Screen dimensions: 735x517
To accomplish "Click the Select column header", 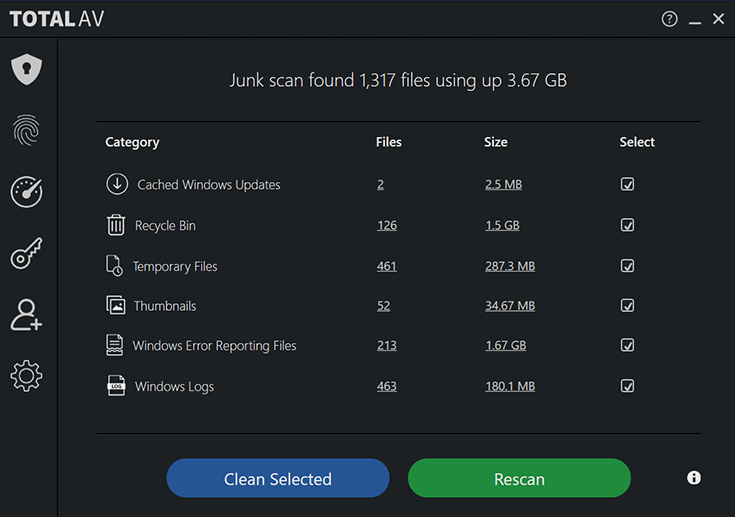I will pyautogui.click(x=637, y=142).
